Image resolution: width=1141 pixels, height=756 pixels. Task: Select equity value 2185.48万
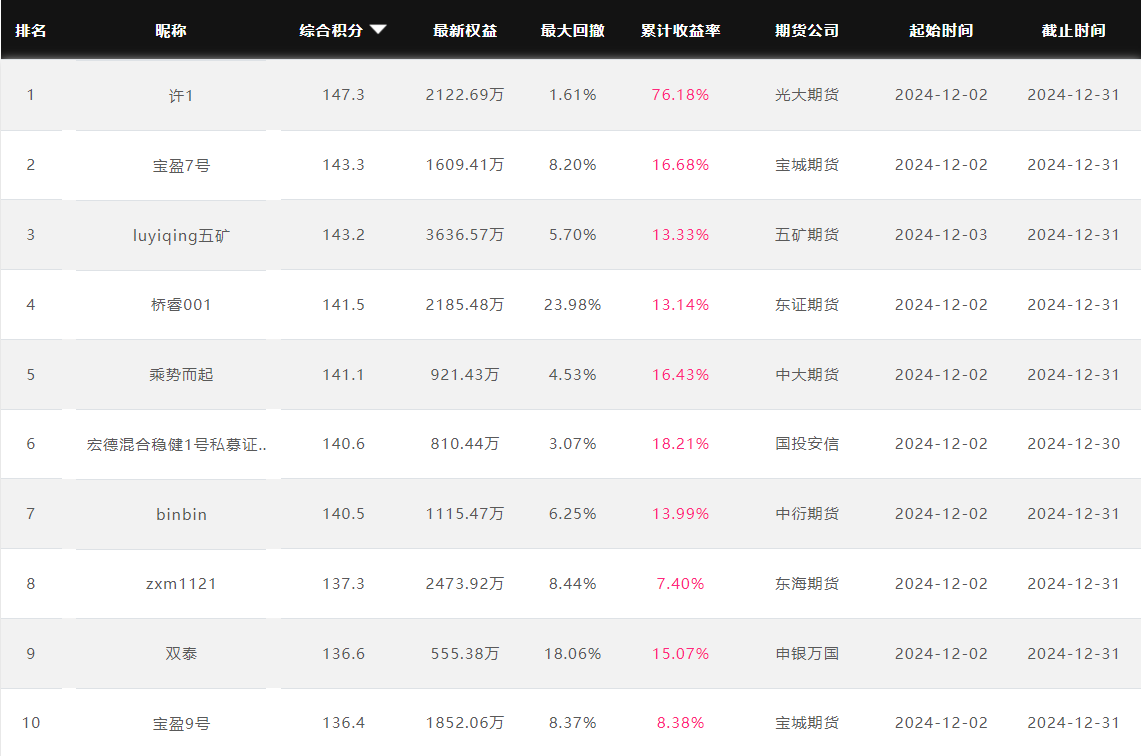(465, 304)
